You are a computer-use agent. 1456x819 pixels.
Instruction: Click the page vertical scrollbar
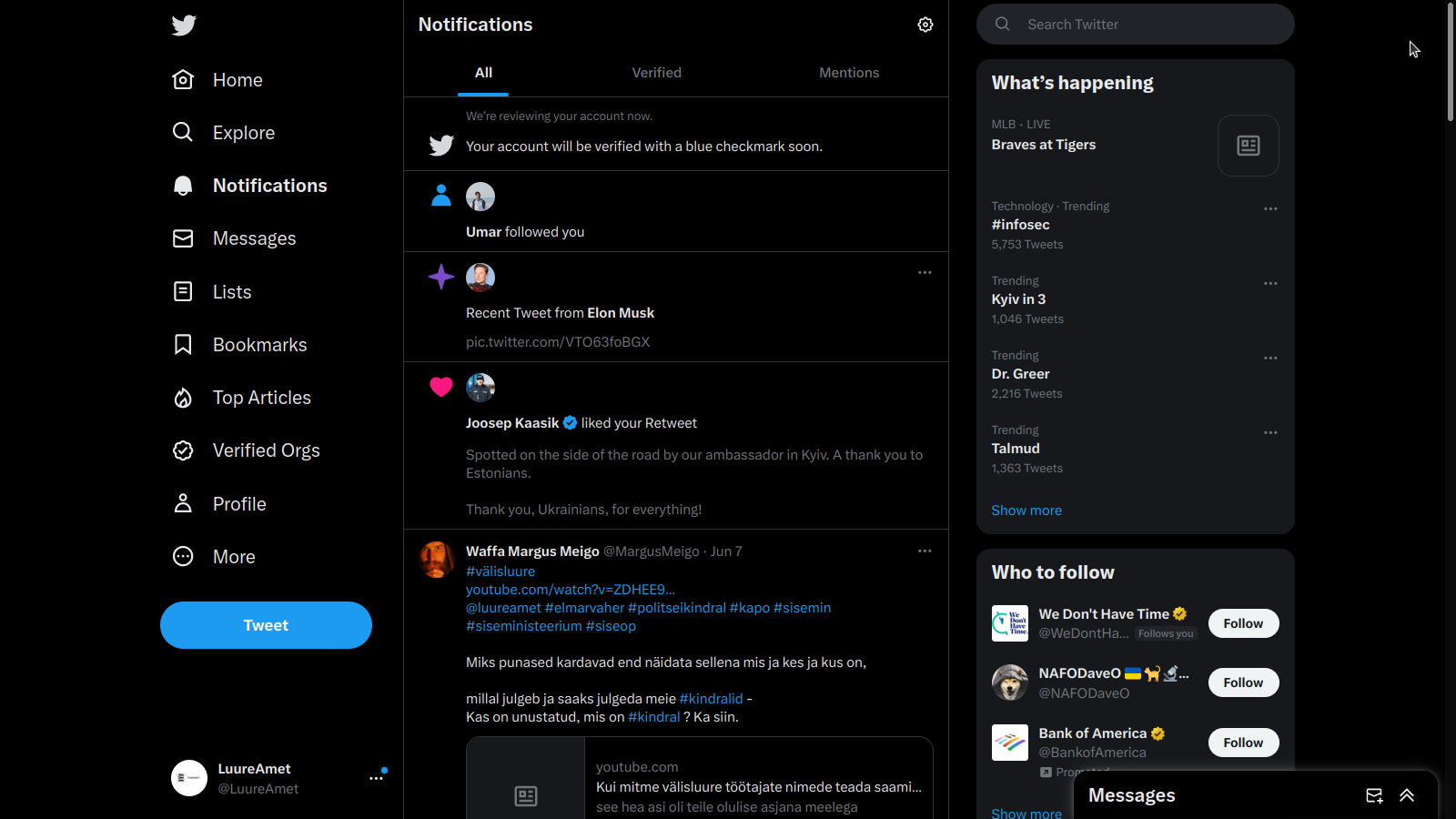1451,62
